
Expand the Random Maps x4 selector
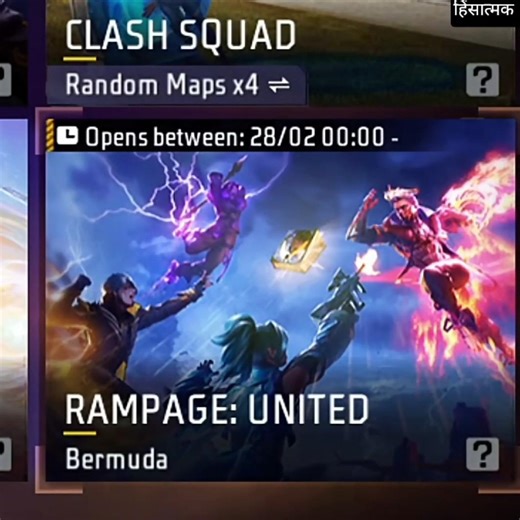coord(176,85)
